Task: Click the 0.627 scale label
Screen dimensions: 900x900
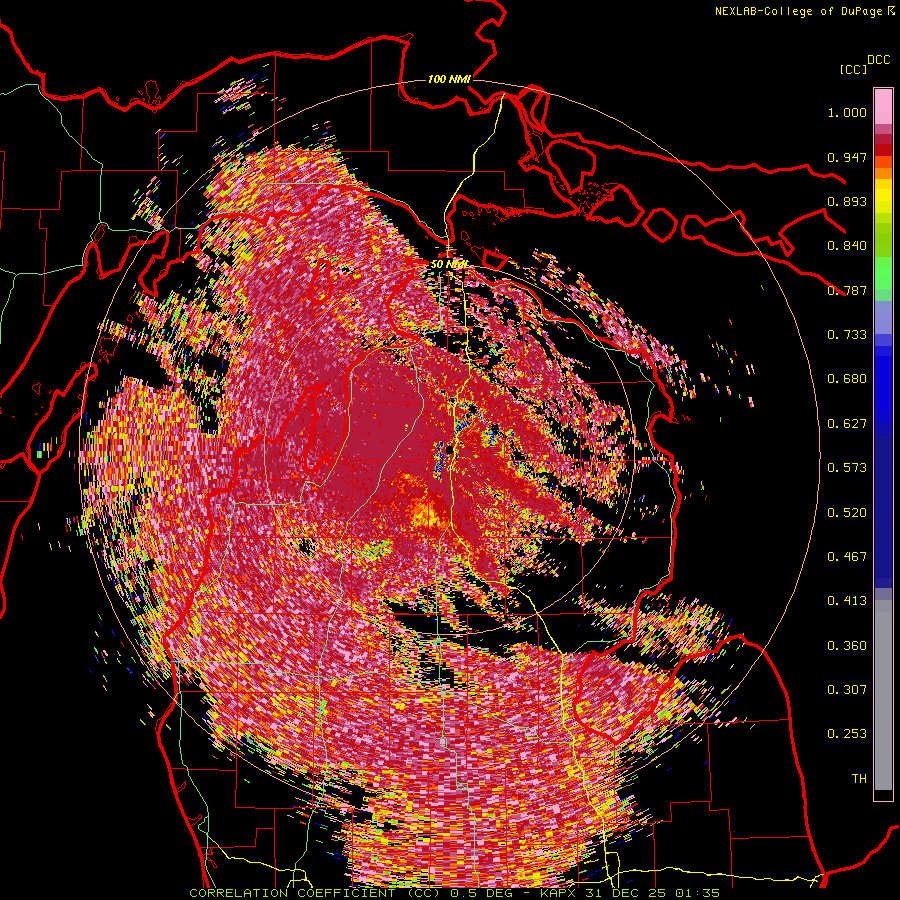Action: [847, 424]
